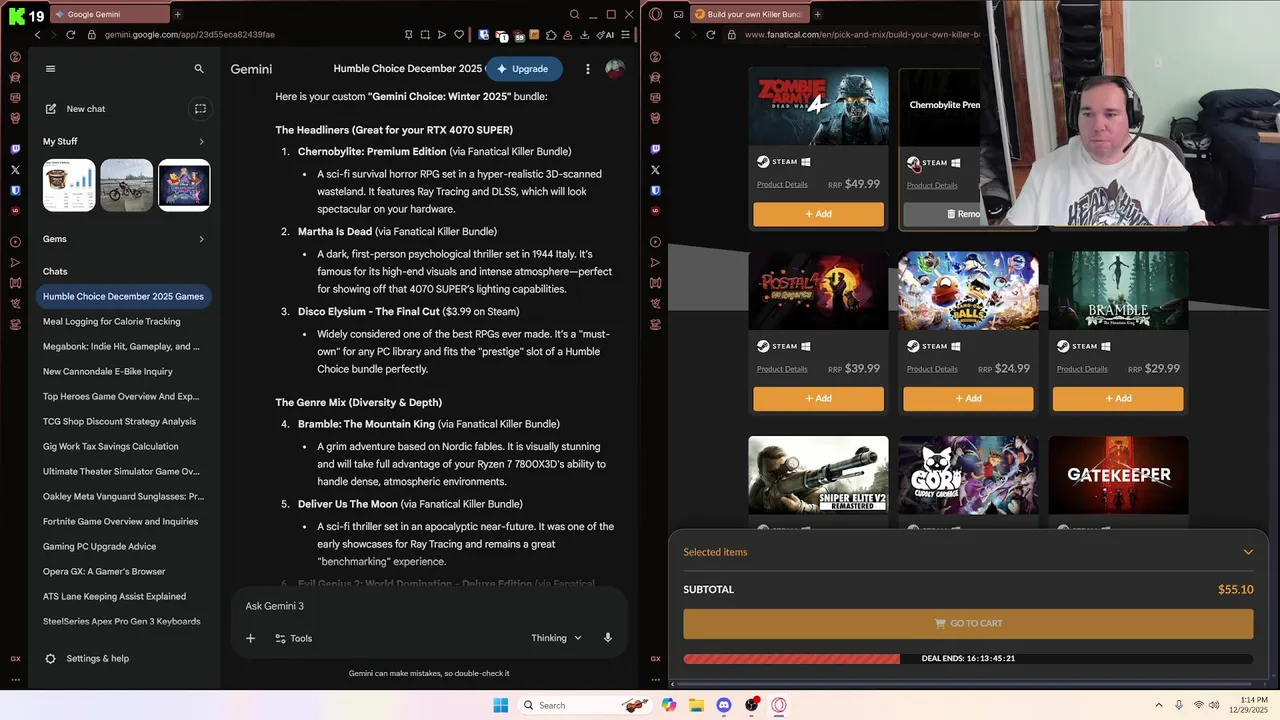Open Twitch in left window sidebar
Image resolution: width=1280 pixels, height=720 pixels.
(x=15, y=149)
